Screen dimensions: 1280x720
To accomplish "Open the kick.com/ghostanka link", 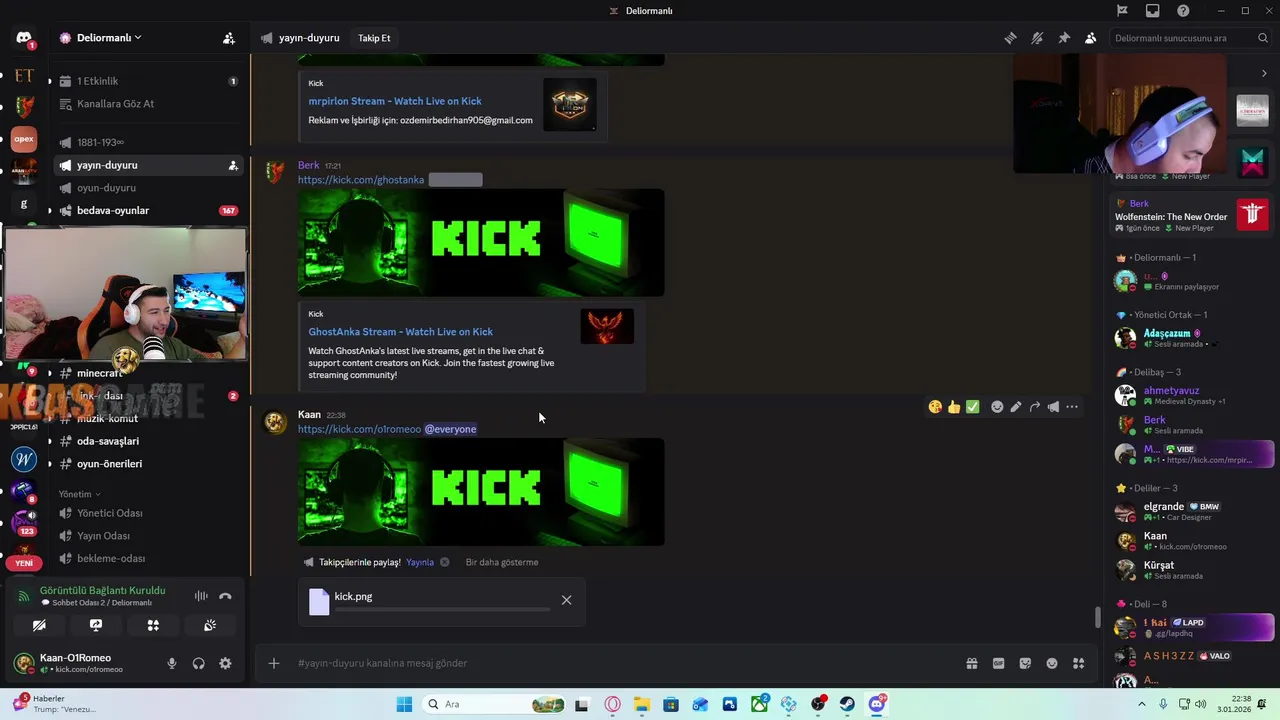I will tap(361, 180).
